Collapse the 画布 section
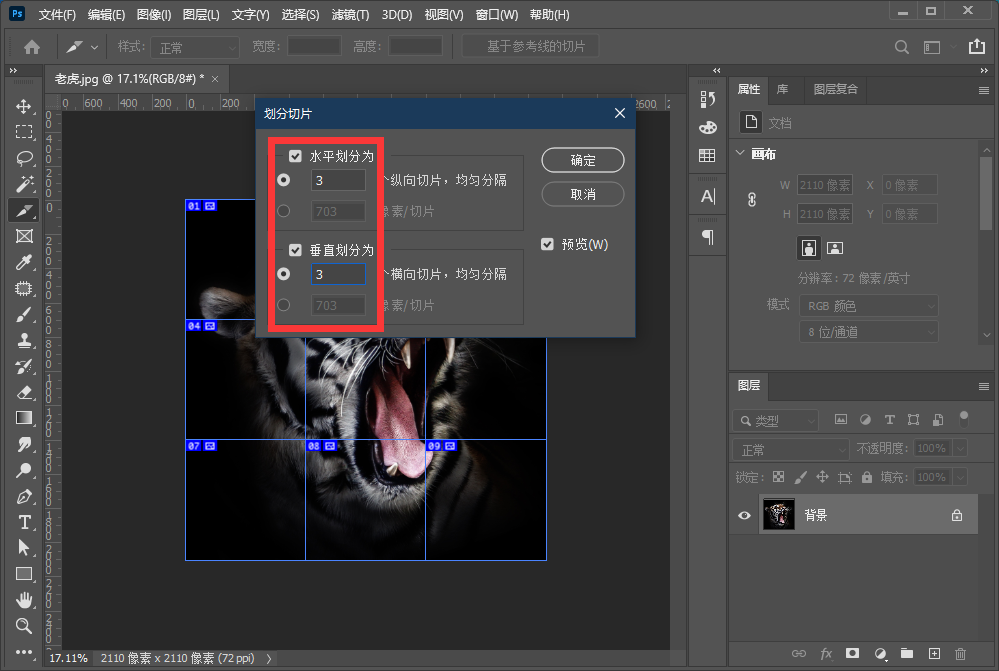The height and width of the screenshot is (671, 999). [x=740, y=154]
